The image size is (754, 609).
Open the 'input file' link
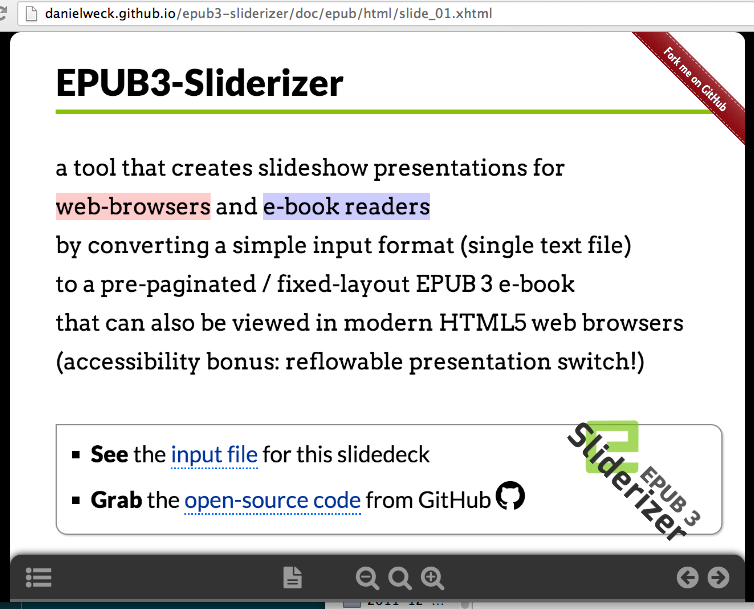[214, 455]
